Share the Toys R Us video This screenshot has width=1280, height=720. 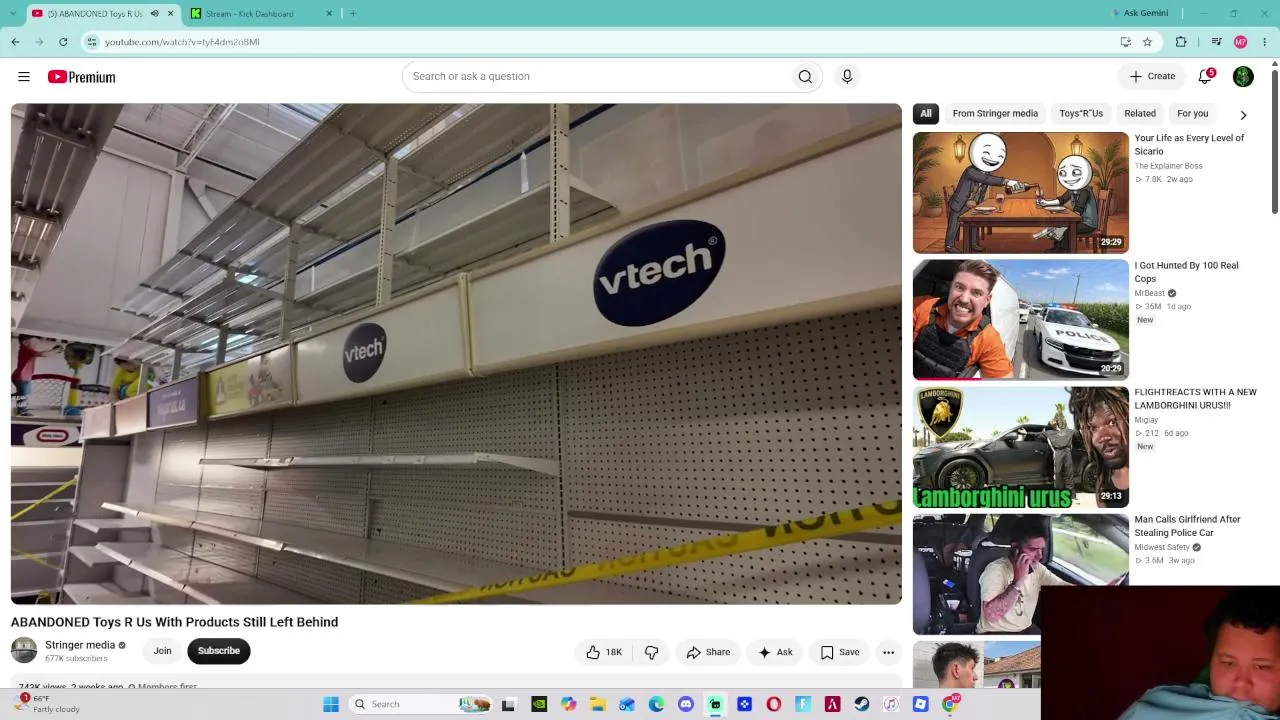[708, 652]
